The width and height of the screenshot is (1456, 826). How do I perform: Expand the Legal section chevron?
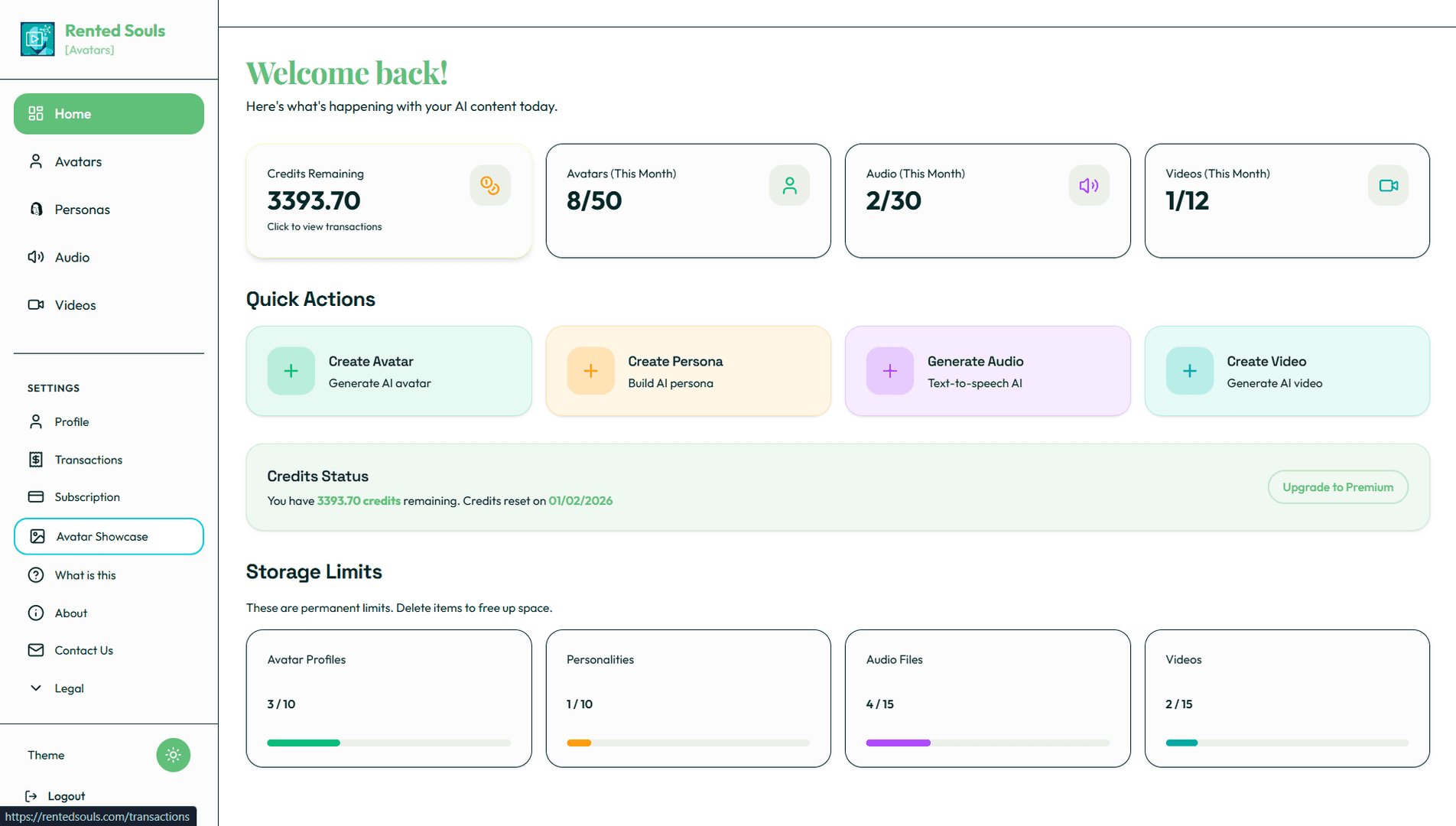tap(36, 688)
